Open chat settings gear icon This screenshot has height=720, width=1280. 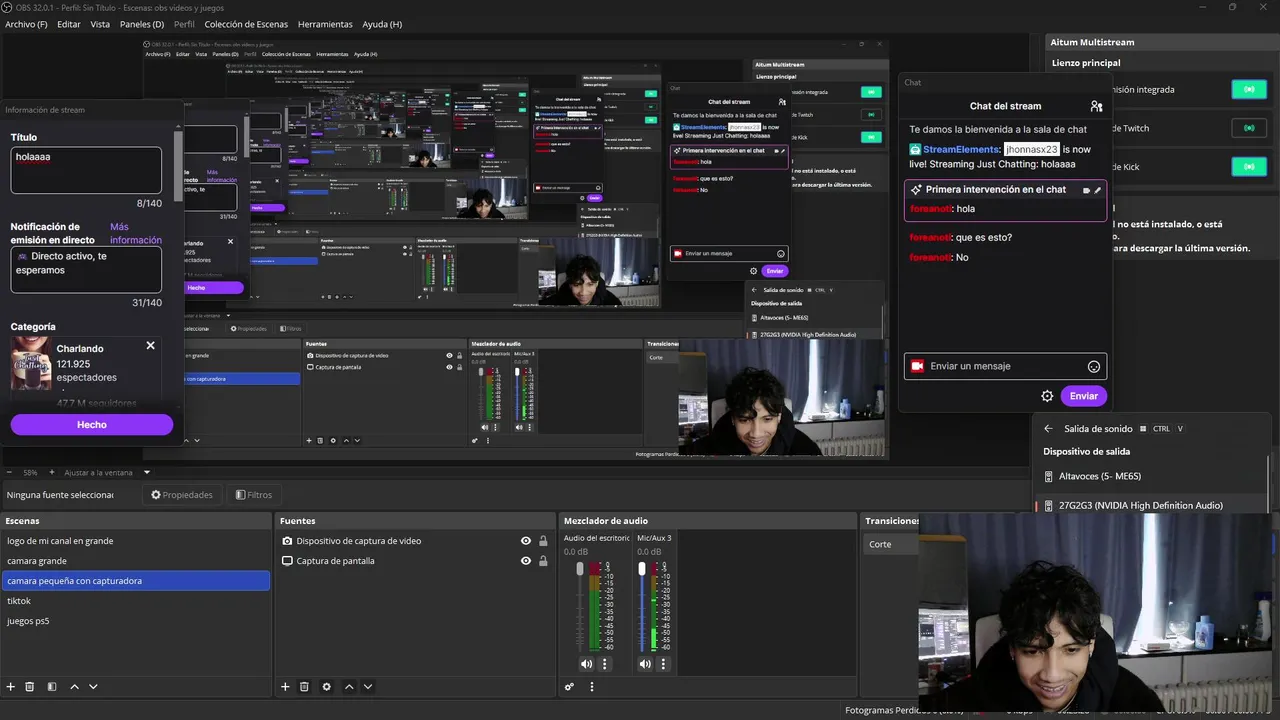pyautogui.click(x=1047, y=396)
